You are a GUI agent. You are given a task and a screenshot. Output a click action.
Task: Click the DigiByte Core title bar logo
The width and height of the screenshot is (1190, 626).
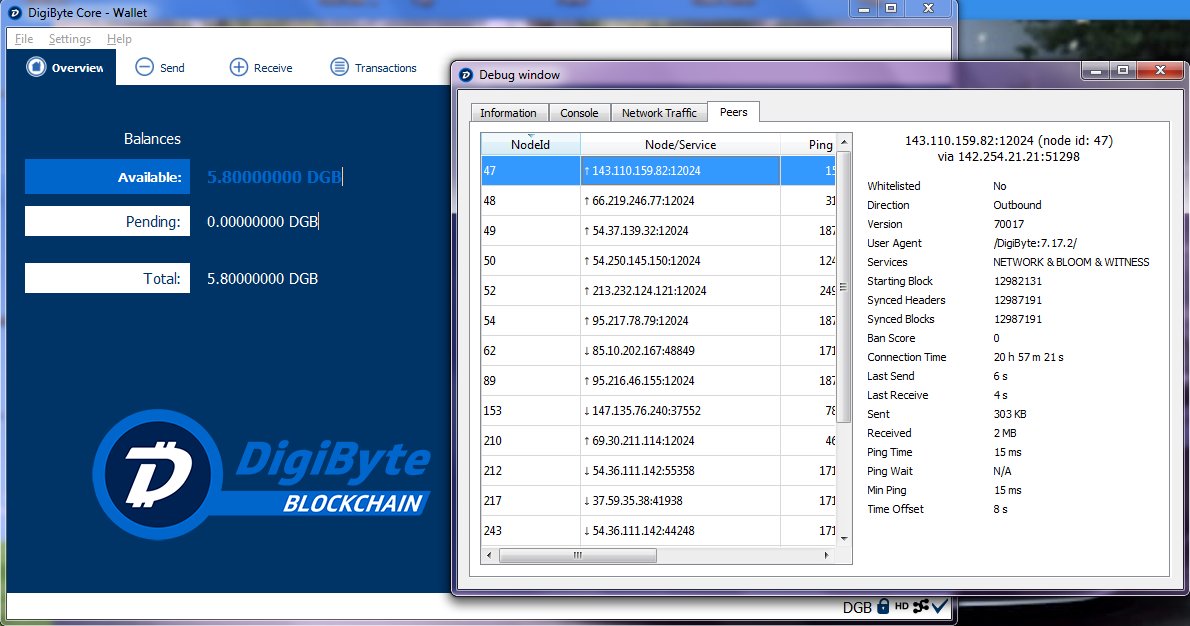[14, 13]
